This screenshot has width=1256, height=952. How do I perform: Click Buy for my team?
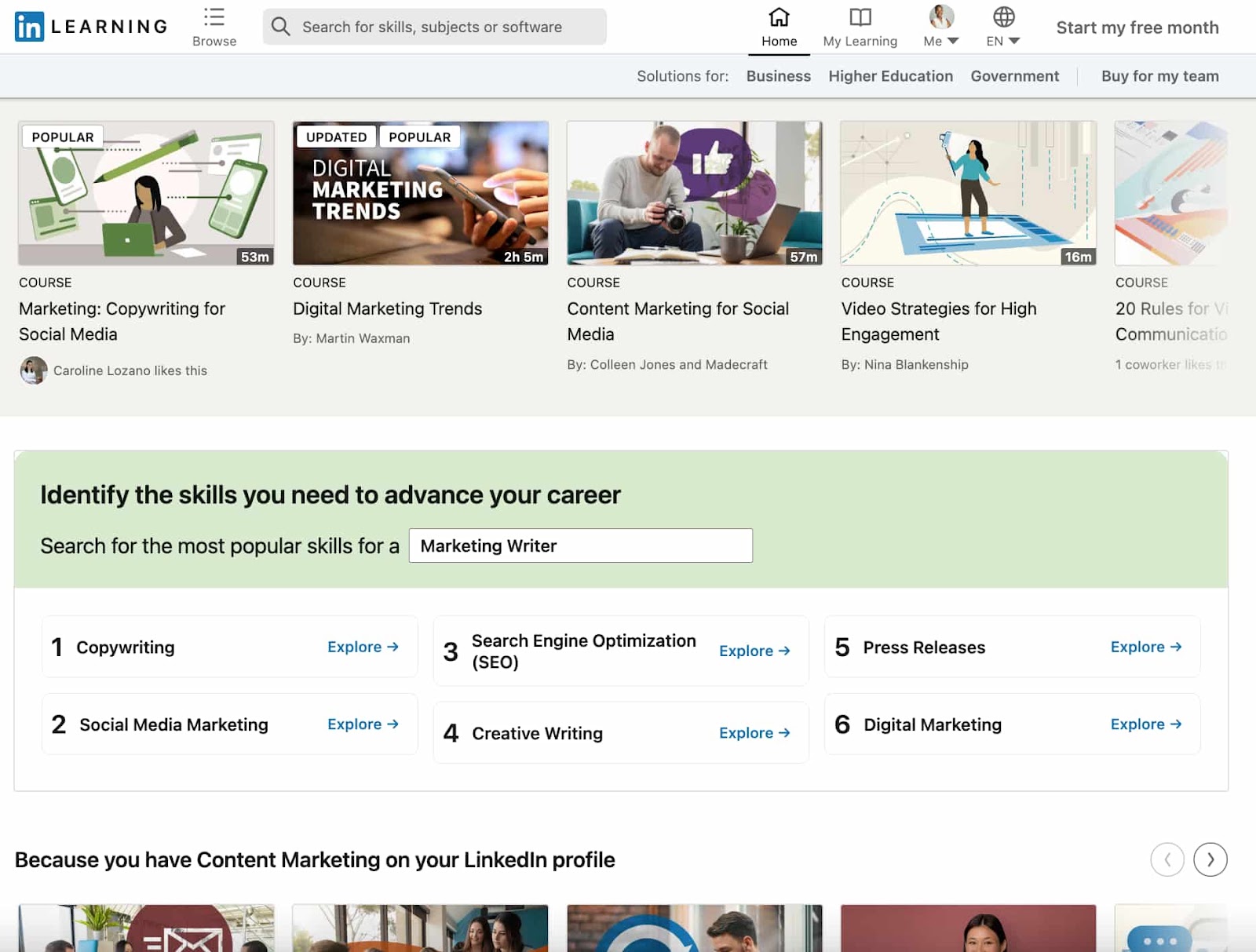coord(1159,76)
